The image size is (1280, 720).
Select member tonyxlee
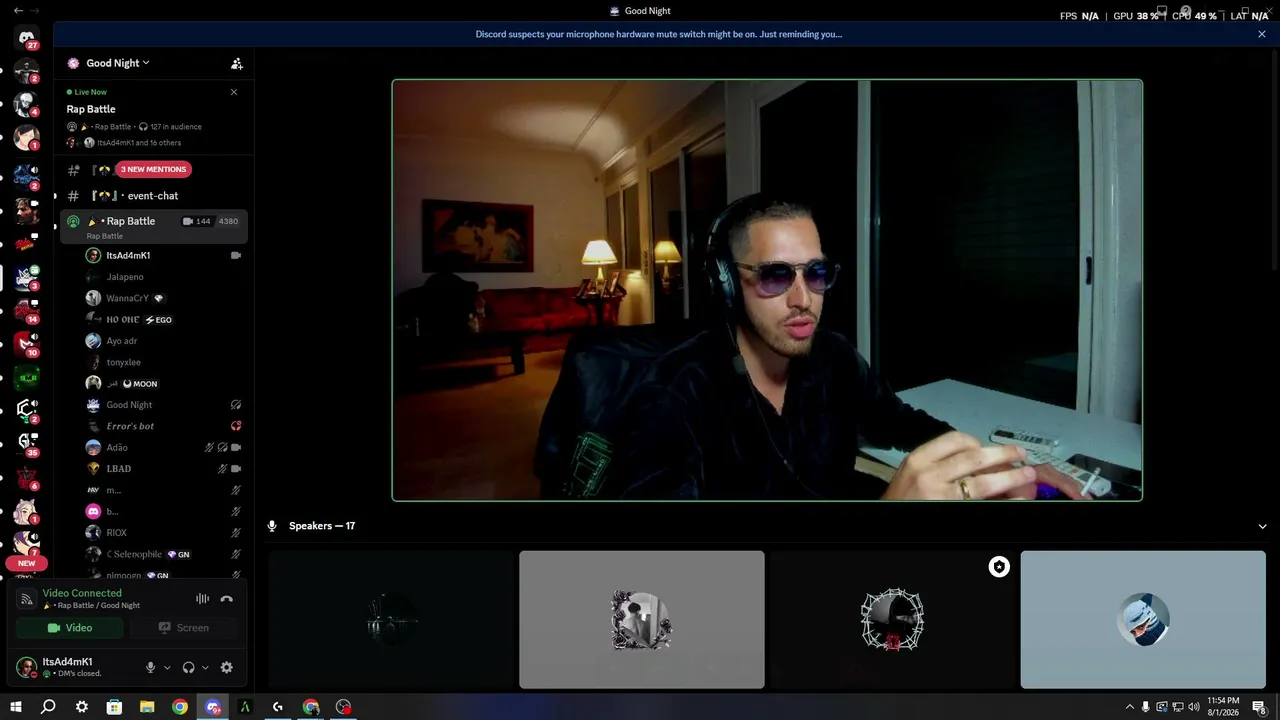point(153,362)
